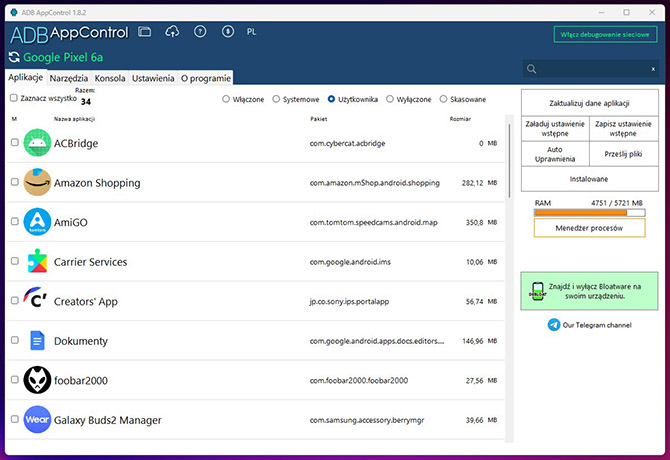Tick the Galaxy Buds2 Manager checkbox
This screenshot has width=670, height=460.
coord(15,419)
